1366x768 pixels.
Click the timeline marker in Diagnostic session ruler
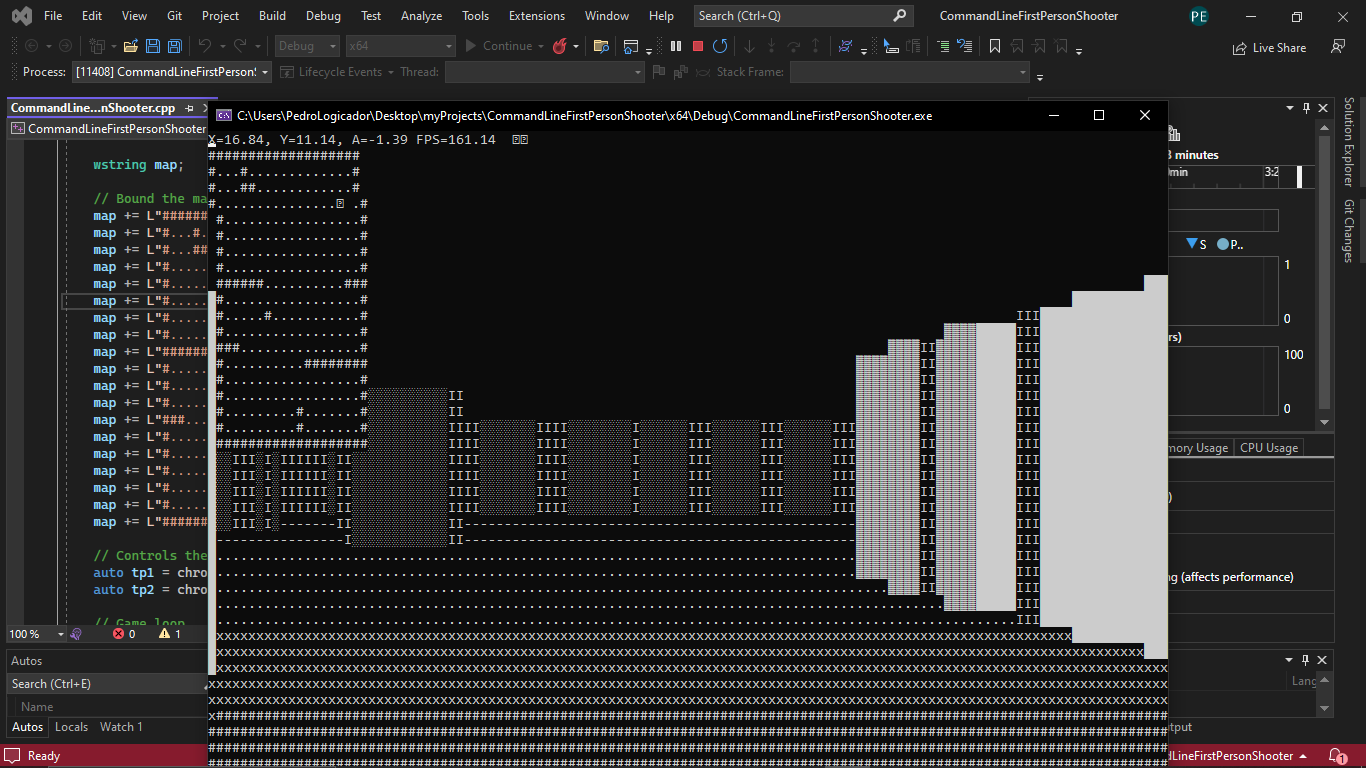coord(1299,177)
